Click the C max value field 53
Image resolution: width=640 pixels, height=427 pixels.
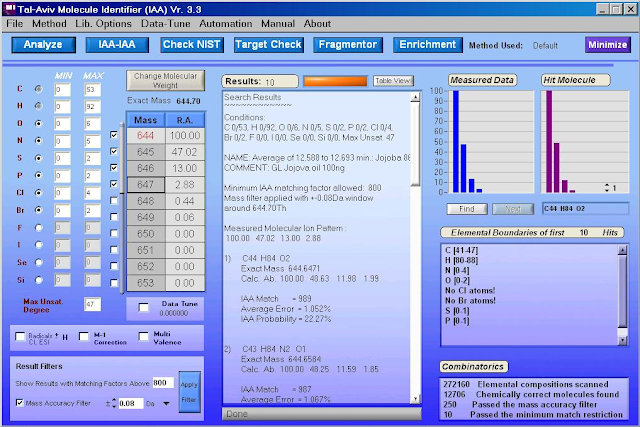(x=92, y=89)
